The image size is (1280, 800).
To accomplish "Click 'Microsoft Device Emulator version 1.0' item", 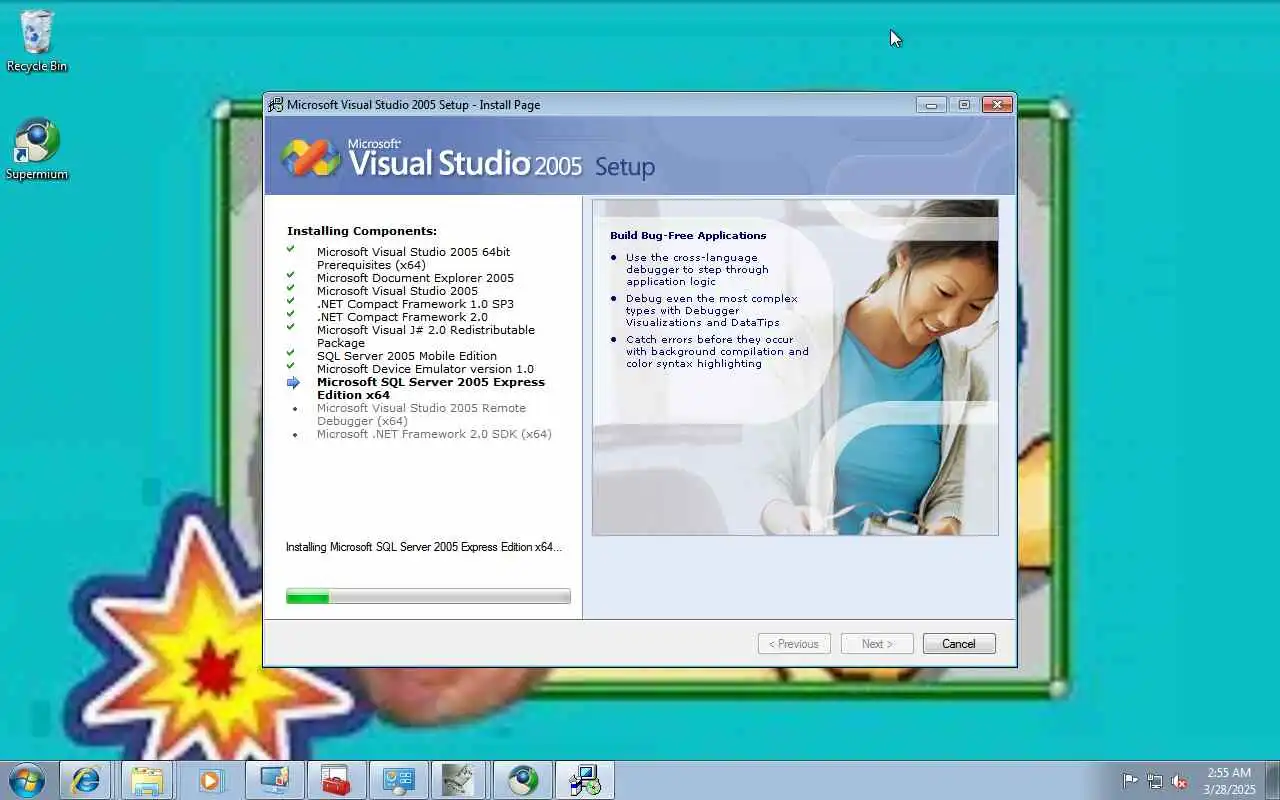I will point(425,369).
